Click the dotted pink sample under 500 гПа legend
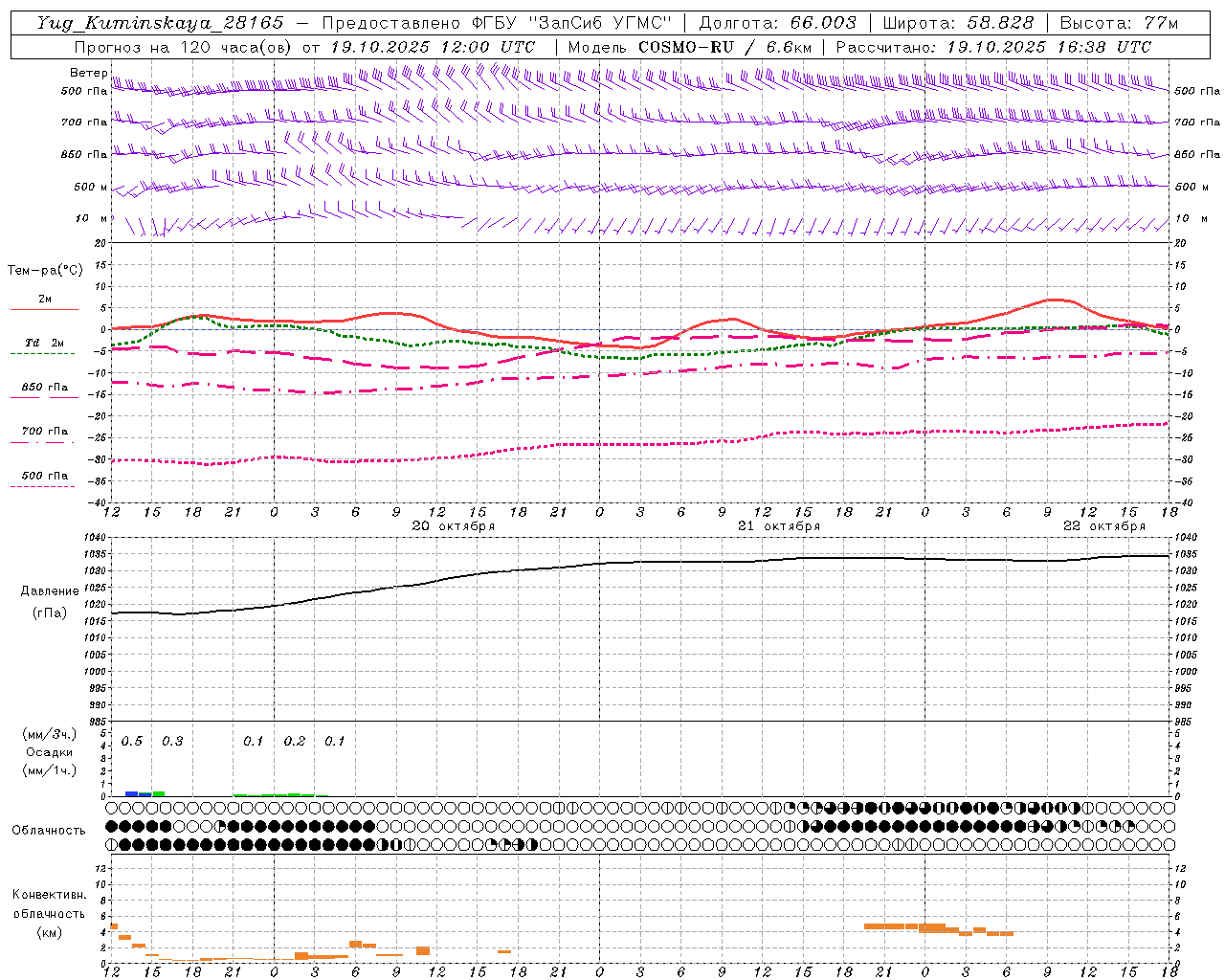 (42, 486)
